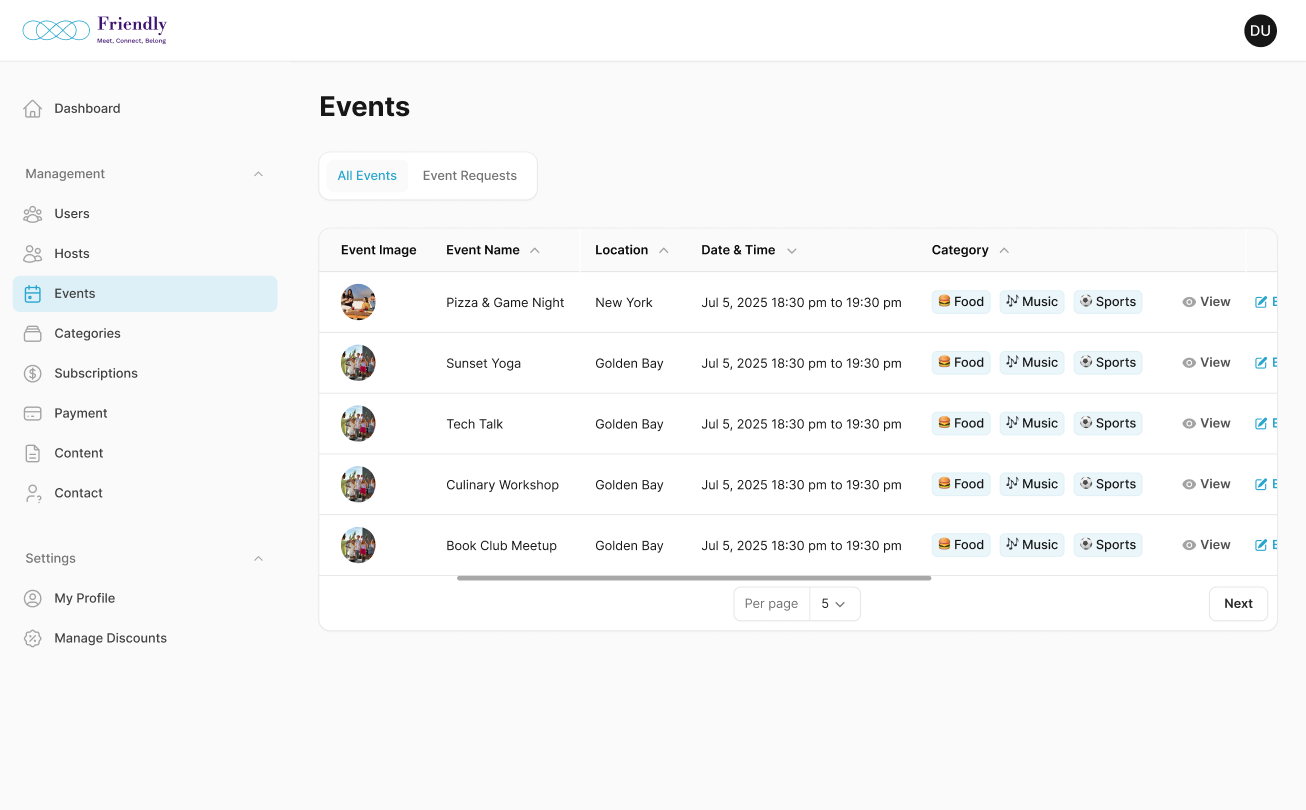
Task: Click the Categories stack icon
Action: click(33, 334)
